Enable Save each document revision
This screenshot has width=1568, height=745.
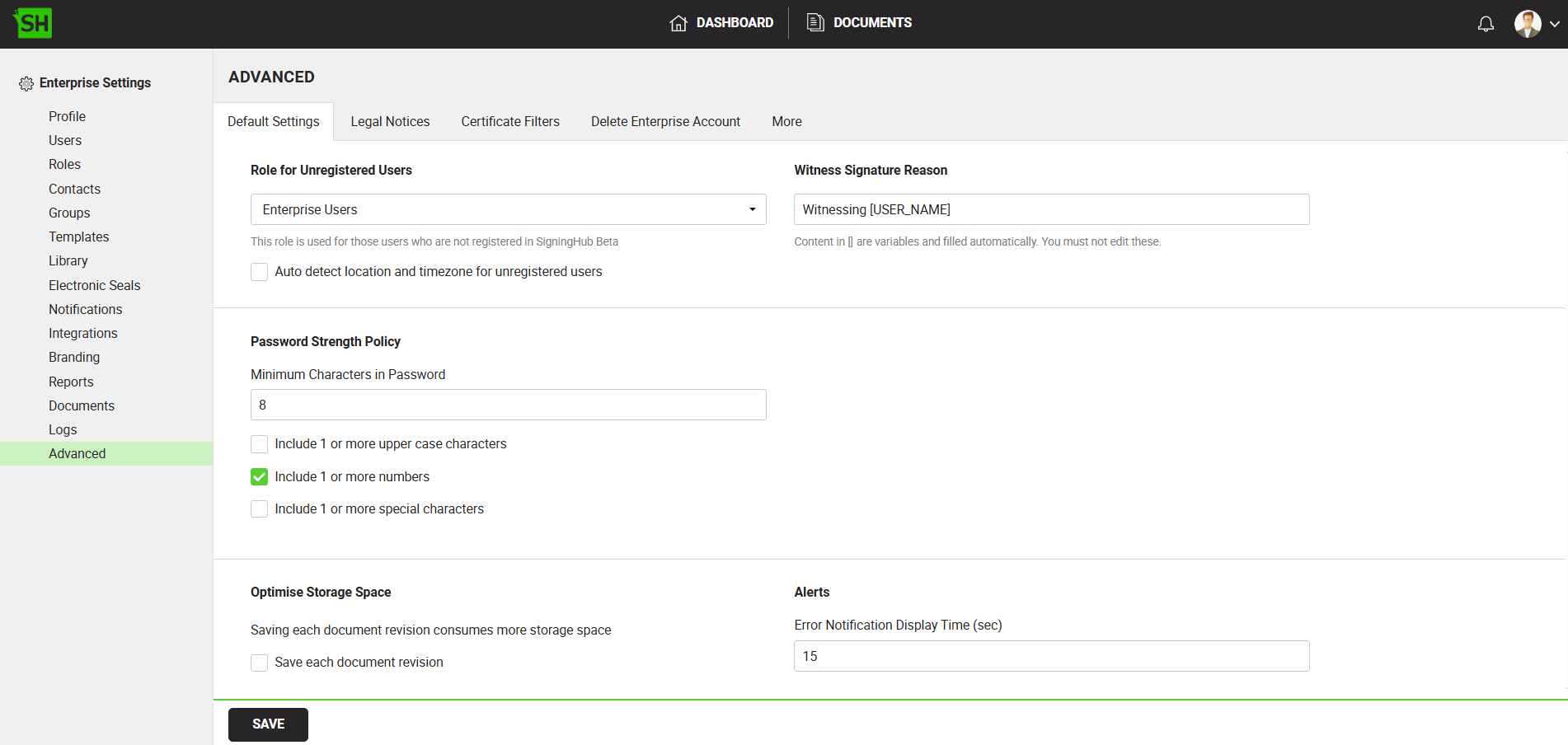click(260, 663)
